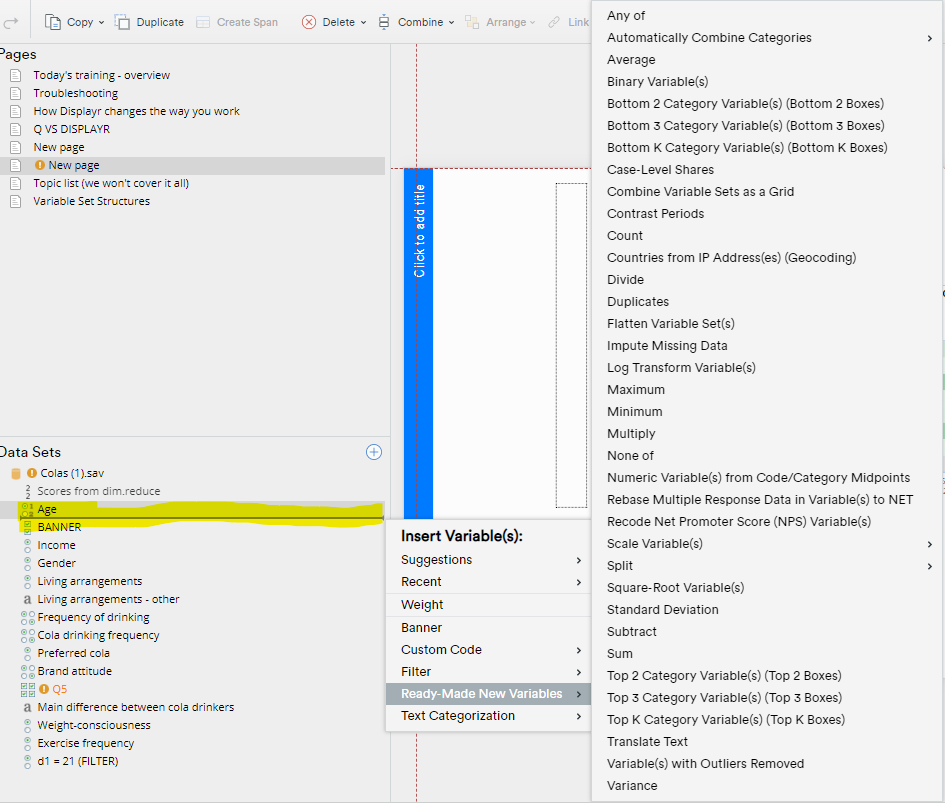Click the 'Click to add title' bar
The height and width of the screenshot is (806, 945).
pyautogui.click(x=418, y=344)
